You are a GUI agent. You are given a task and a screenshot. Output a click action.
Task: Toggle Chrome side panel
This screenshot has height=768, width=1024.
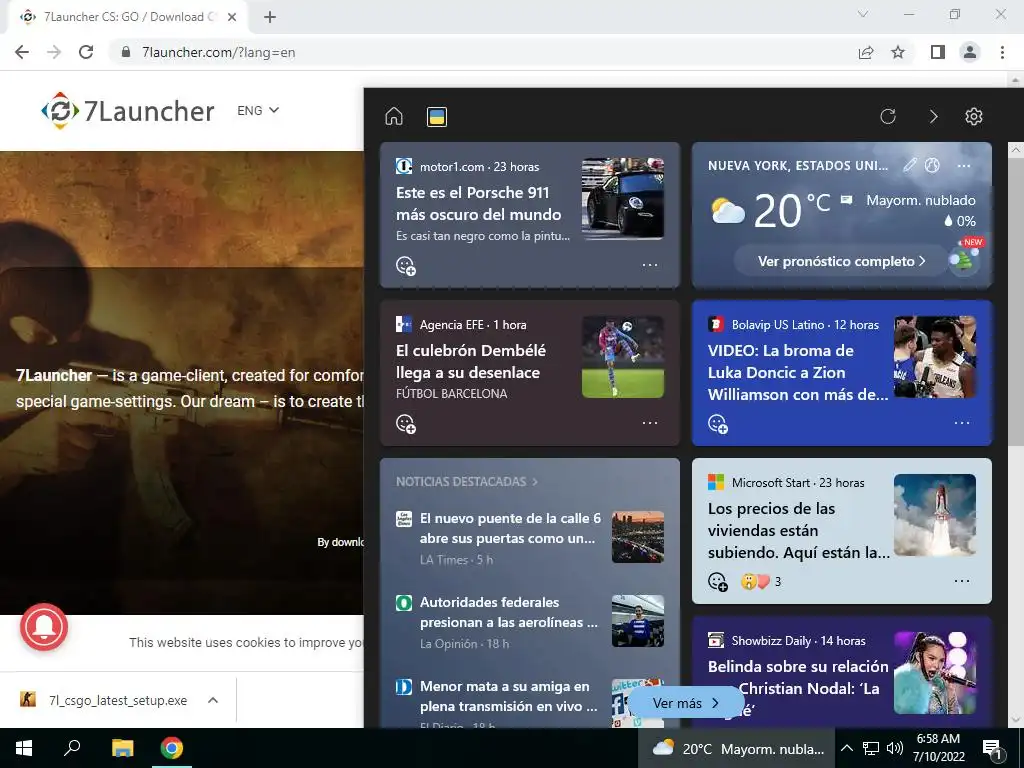pyautogui.click(x=938, y=52)
